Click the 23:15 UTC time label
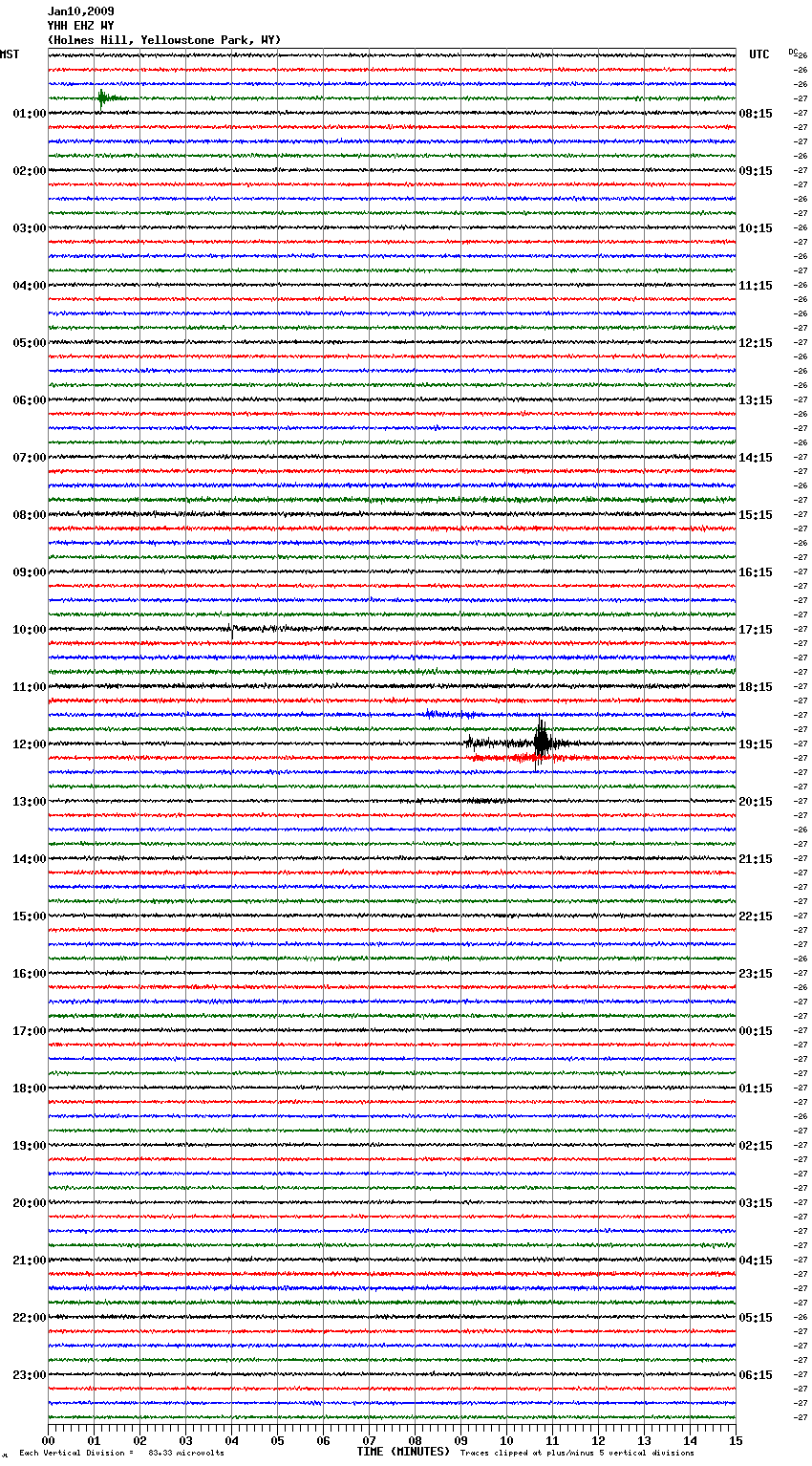This screenshot has height=1466, width=812. 756,974
